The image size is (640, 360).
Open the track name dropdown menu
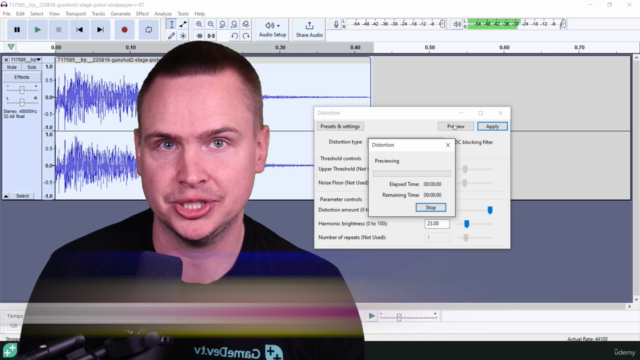25,60
